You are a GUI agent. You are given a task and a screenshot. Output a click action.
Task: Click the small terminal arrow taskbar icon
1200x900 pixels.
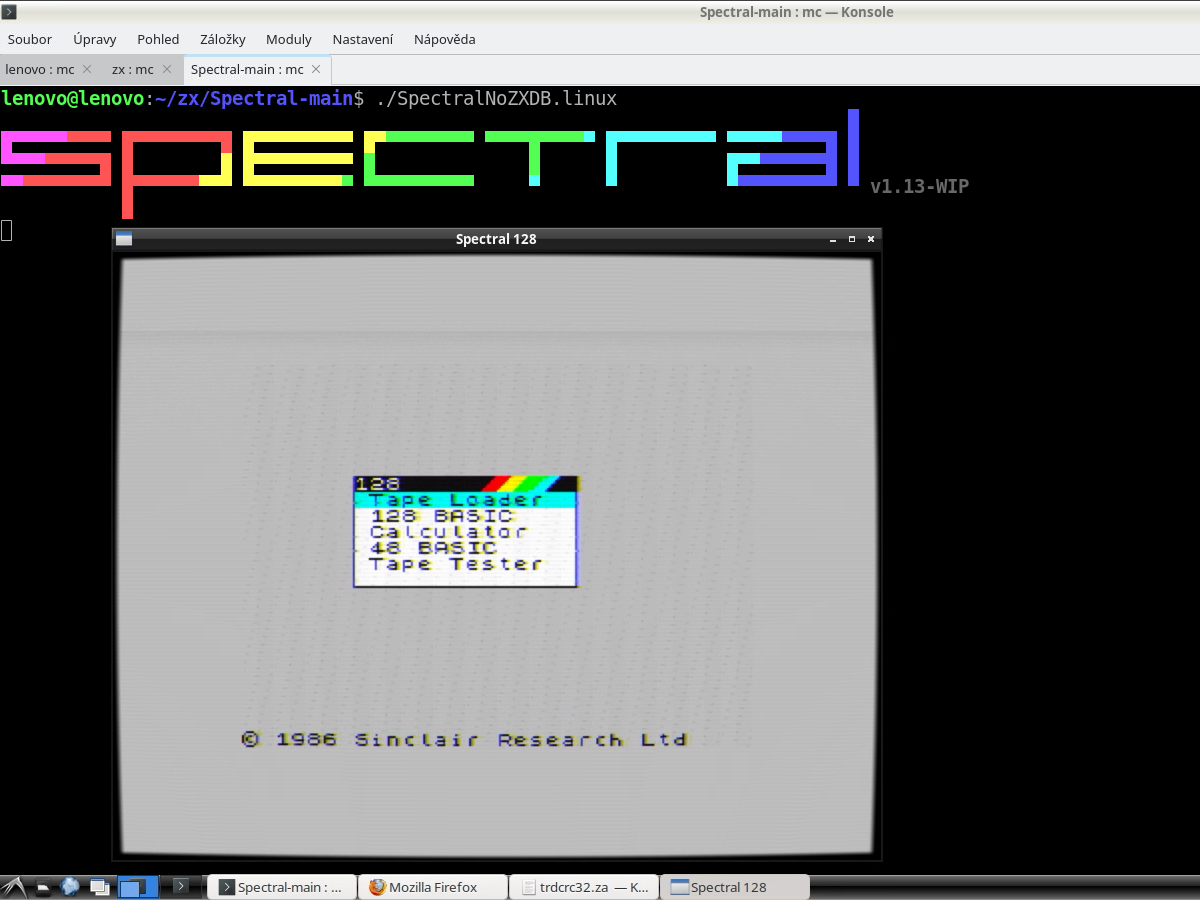click(x=181, y=886)
